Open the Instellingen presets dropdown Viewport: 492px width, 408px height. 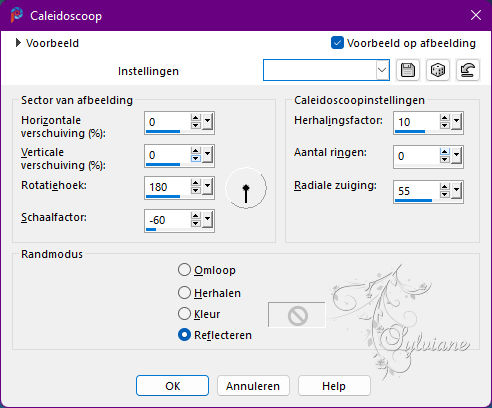coord(382,70)
